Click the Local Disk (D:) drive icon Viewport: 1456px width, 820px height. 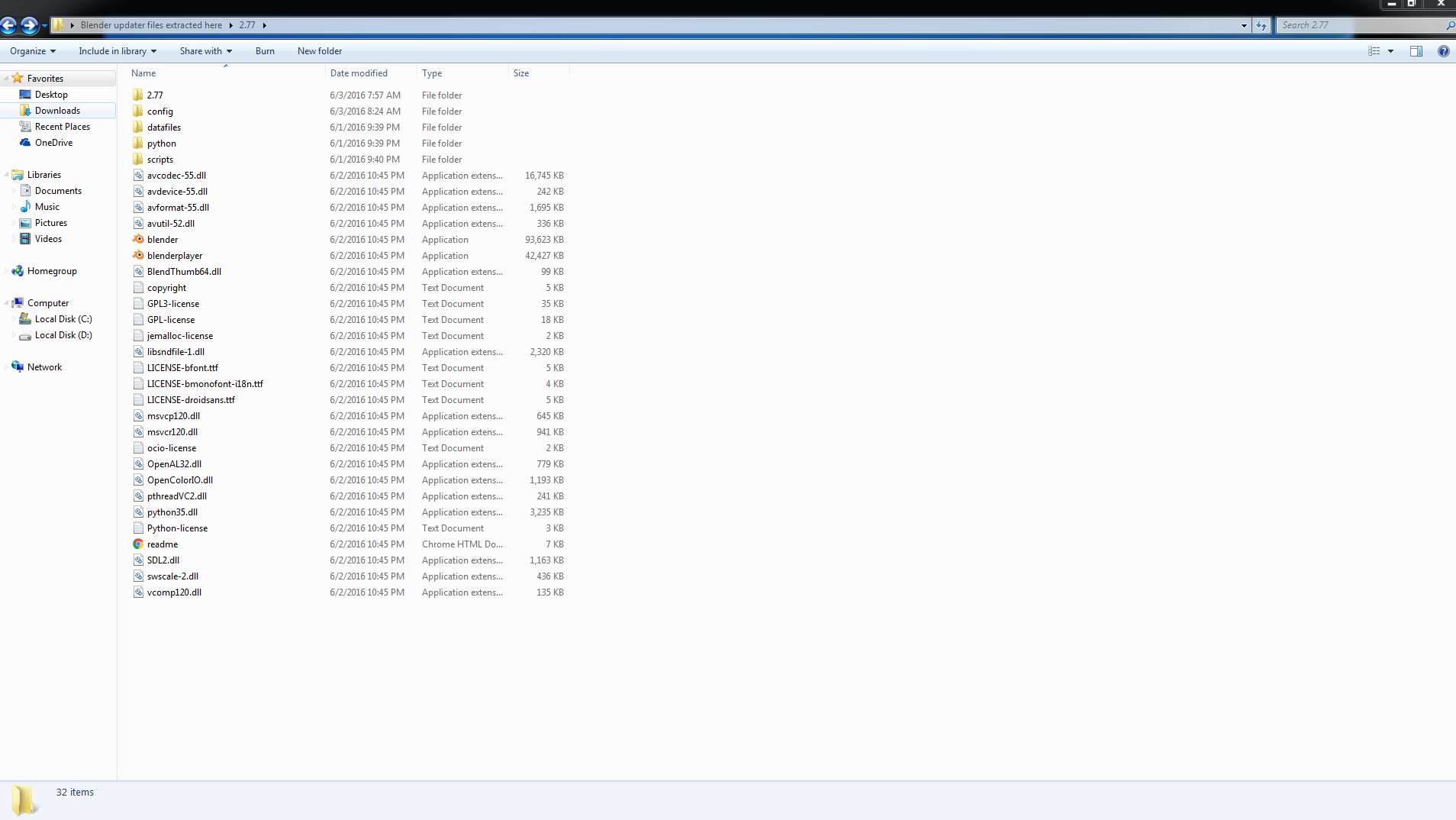(25, 335)
